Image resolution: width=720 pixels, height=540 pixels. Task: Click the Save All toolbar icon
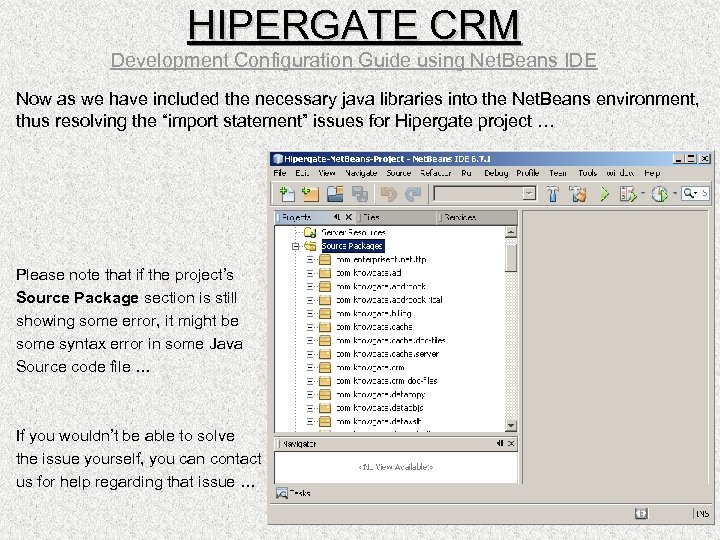[360, 194]
